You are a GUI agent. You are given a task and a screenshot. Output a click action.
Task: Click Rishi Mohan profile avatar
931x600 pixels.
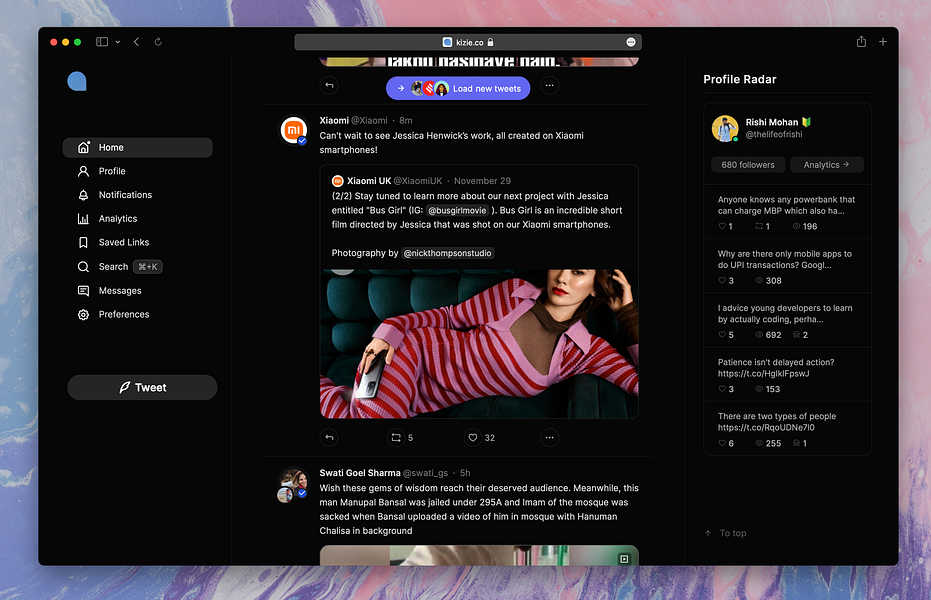point(725,129)
